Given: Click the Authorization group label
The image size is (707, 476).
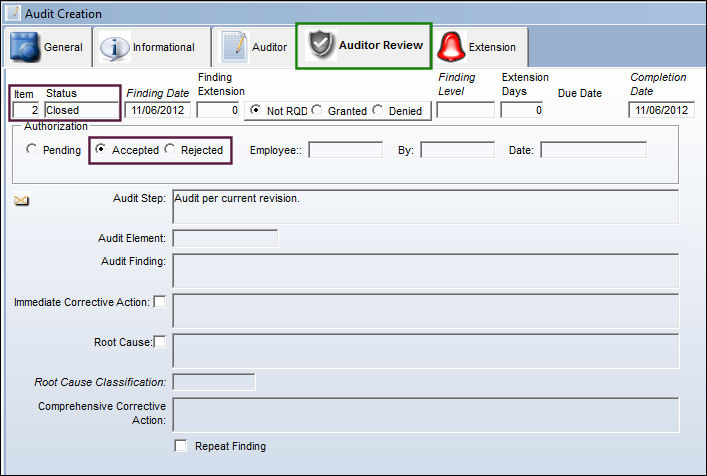Looking at the screenshot, I should coord(56,126).
